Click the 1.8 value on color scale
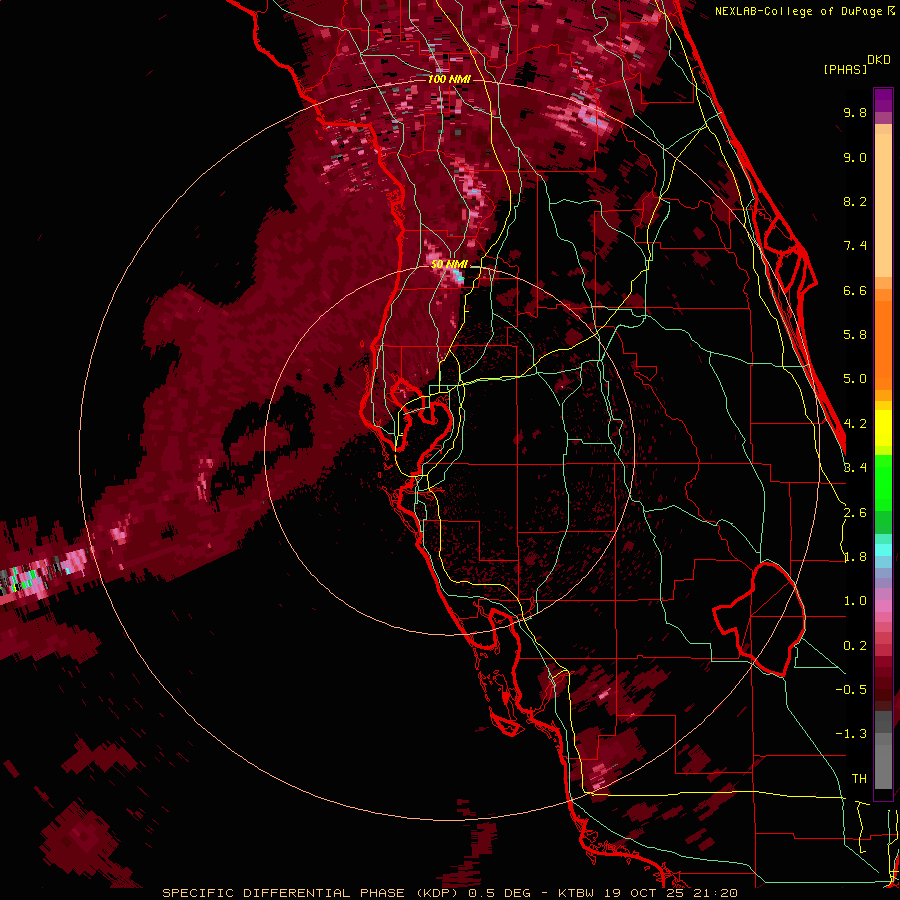Viewport: 900px width, 900px height. point(855,557)
